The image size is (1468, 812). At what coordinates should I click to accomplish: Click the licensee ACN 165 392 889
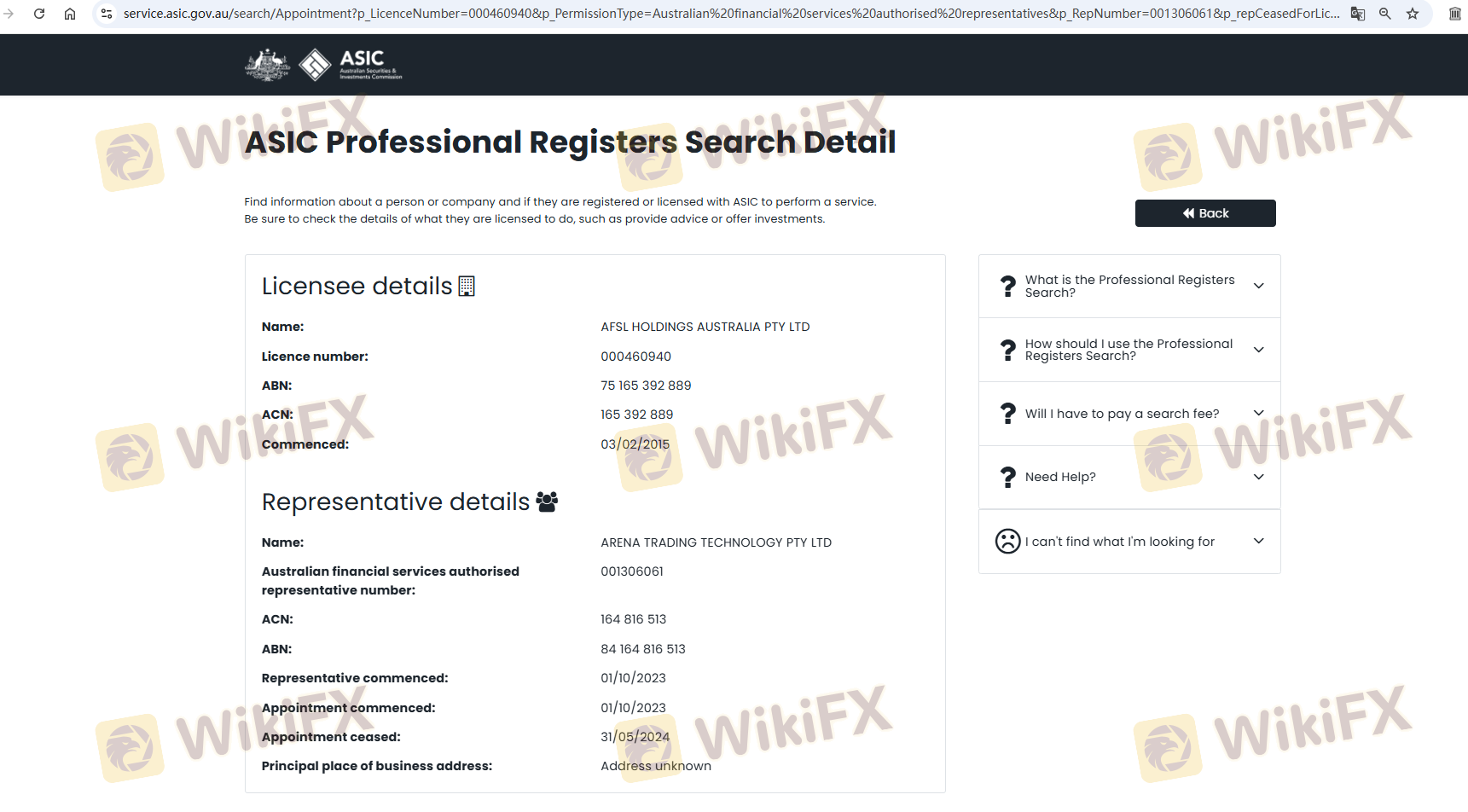[x=636, y=415]
